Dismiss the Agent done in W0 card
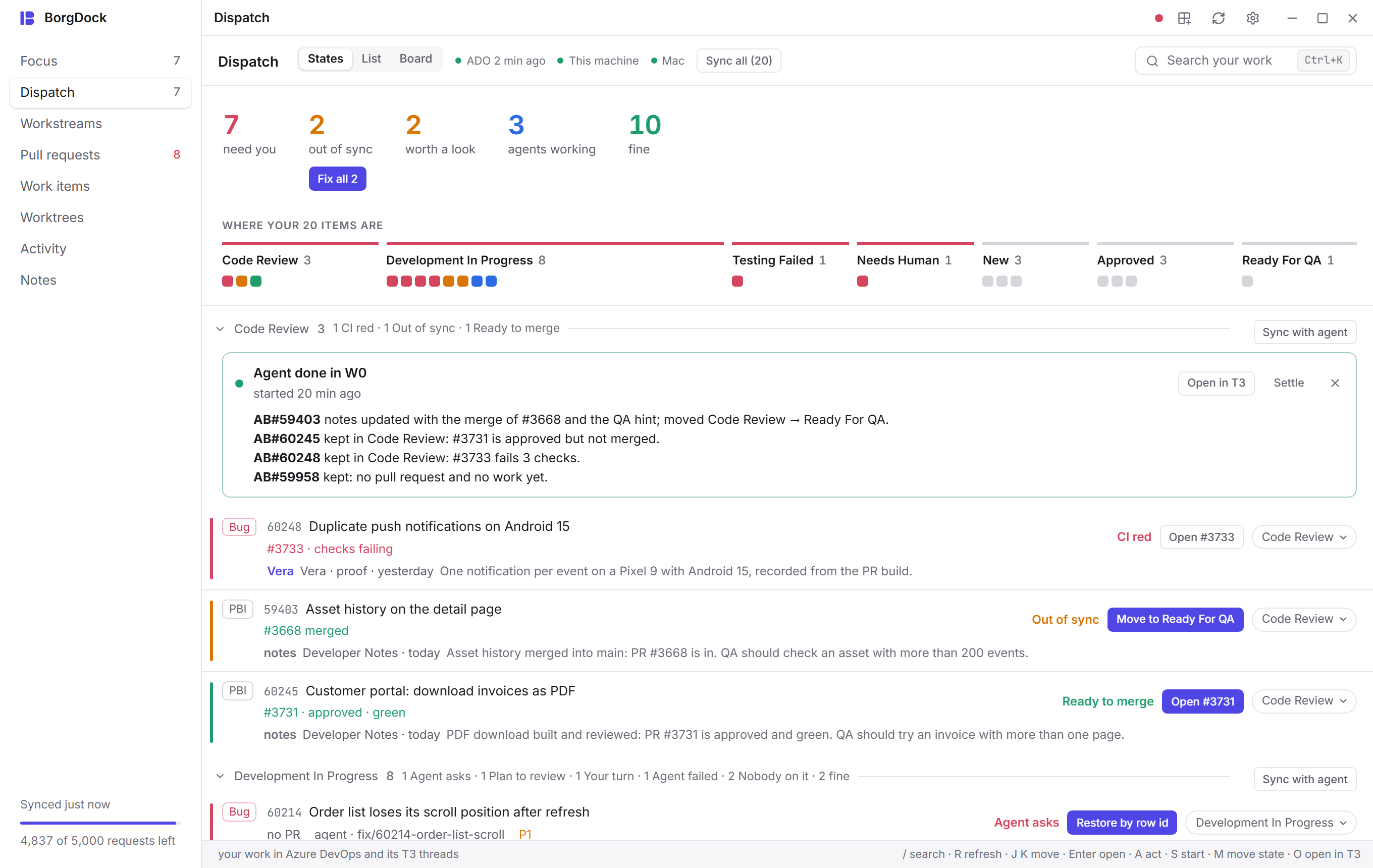Image resolution: width=1373 pixels, height=868 pixels. (x=1335, y=383)
